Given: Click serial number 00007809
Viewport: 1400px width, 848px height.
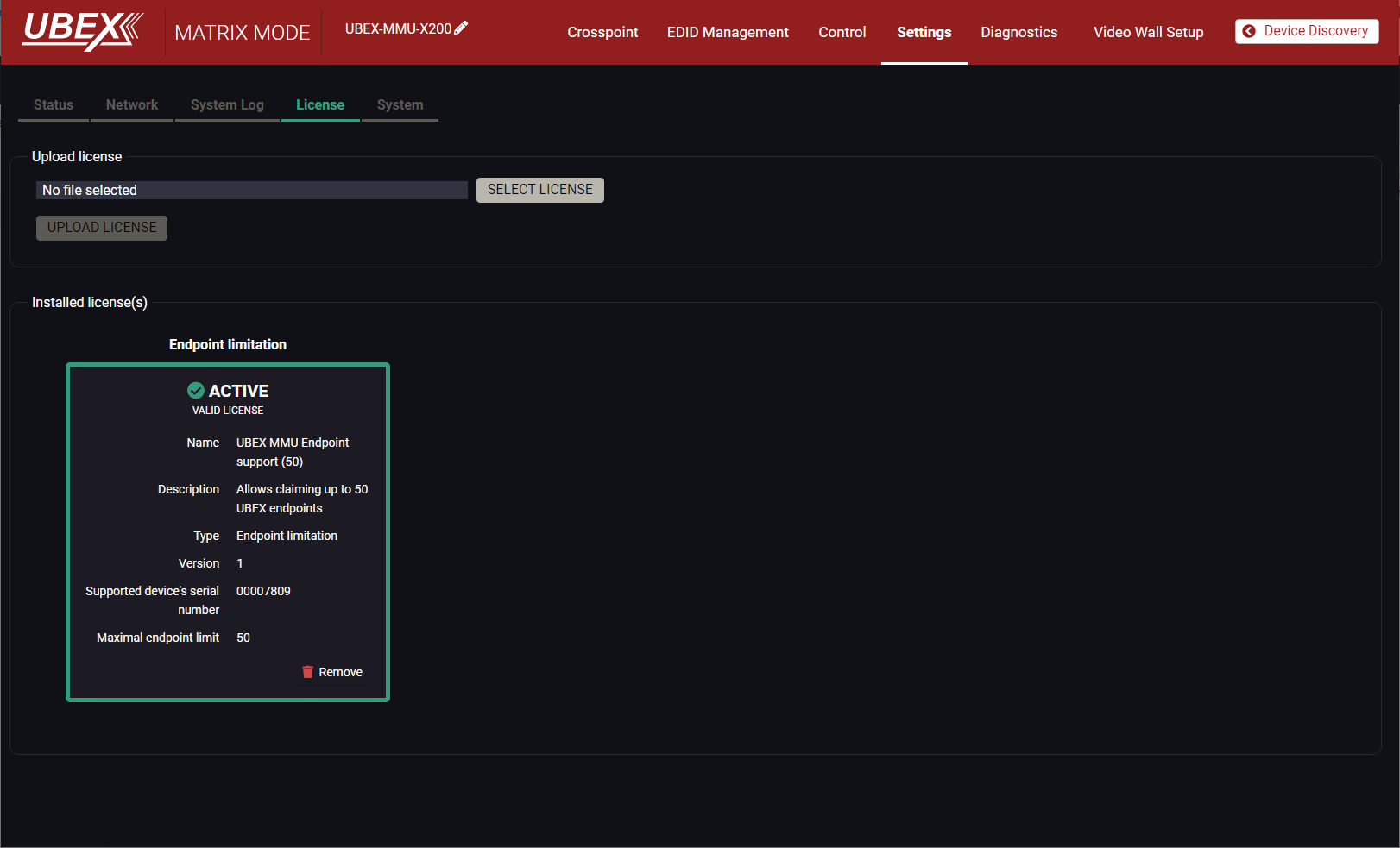Looking at the screenshot, I should tap(263, 591).
